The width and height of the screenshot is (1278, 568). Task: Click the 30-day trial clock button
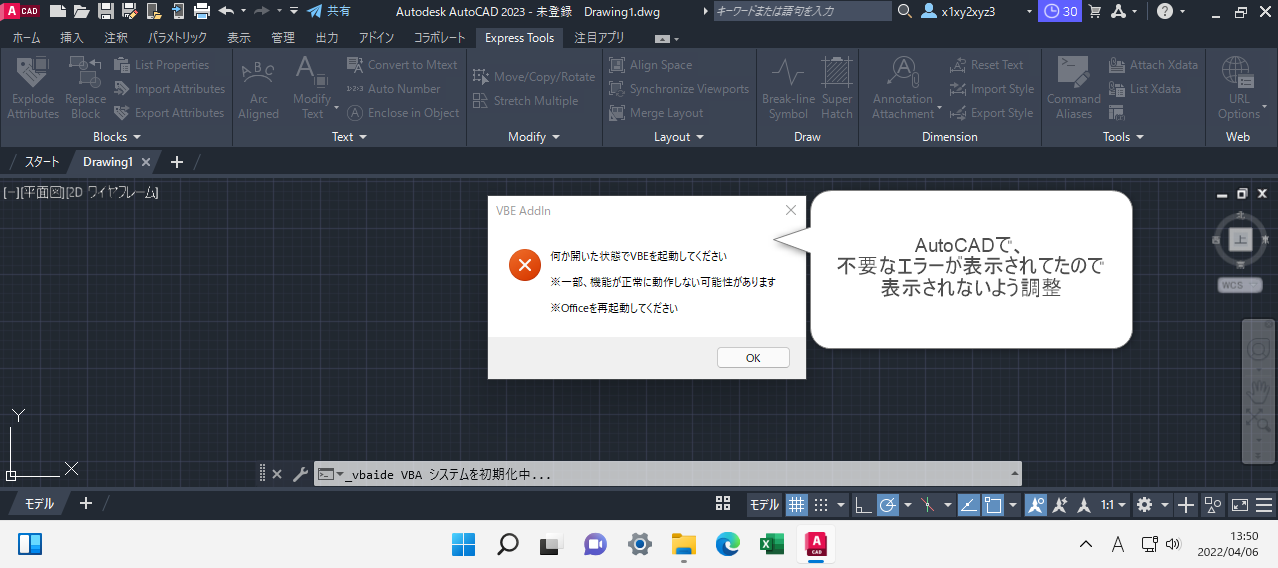pos(1058,11)
